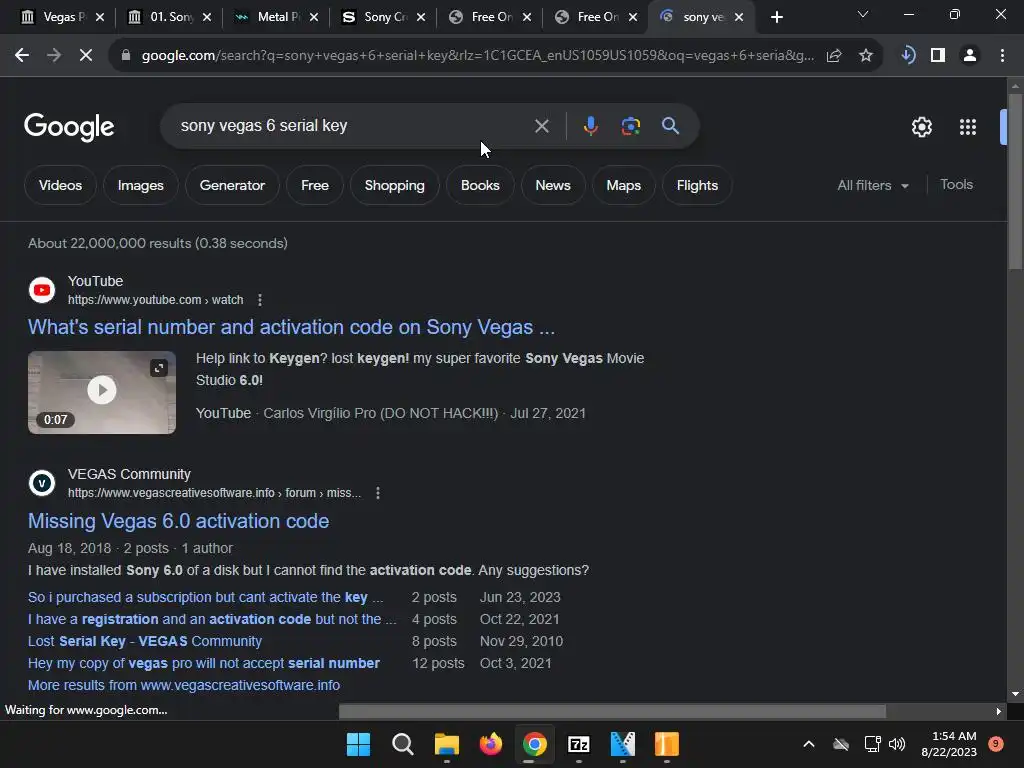Image resolution: width=1024 pixels, height=768 pixels.
Task: Click the Google search input field
Action: point(353,126)
